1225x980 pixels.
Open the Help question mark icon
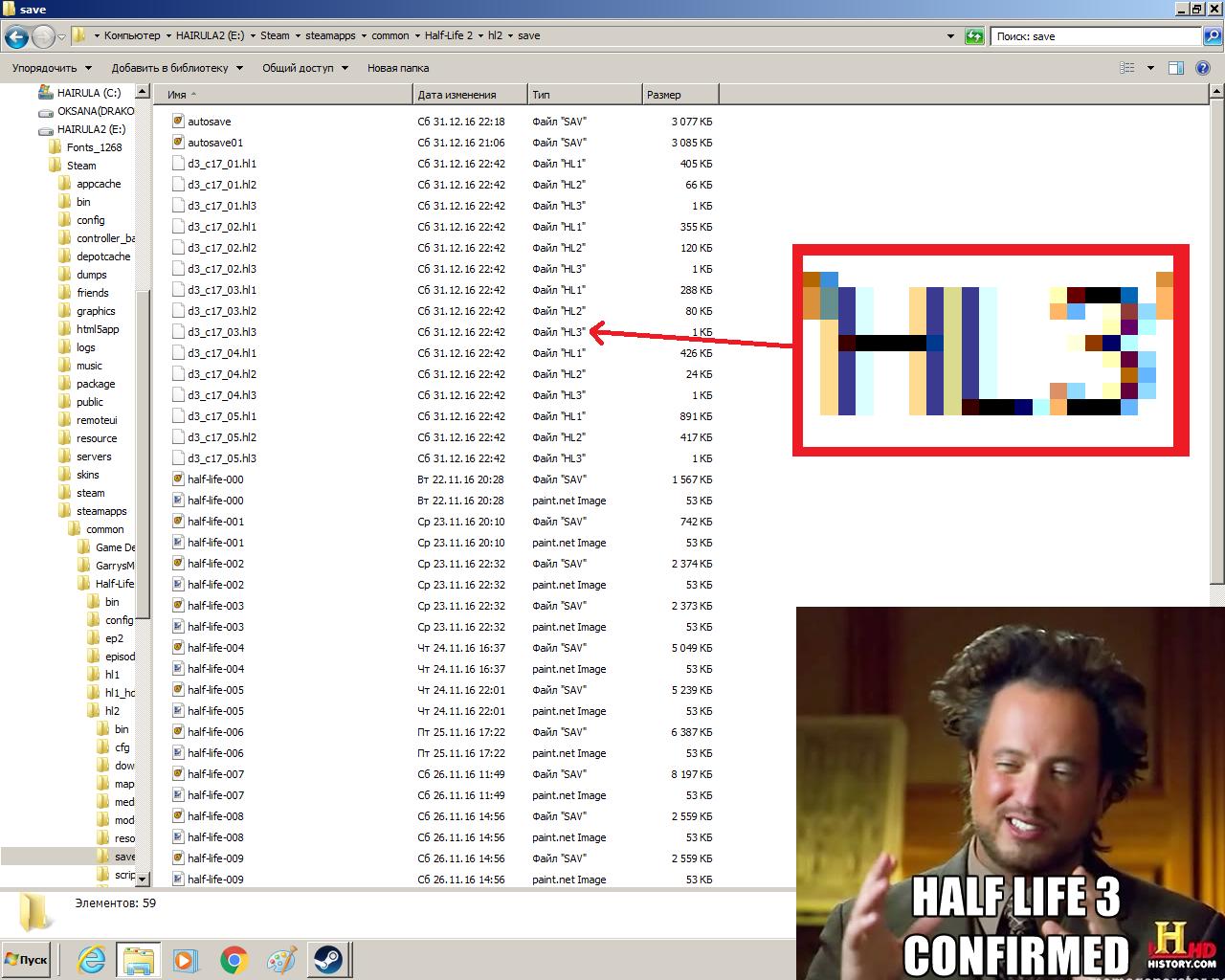click(1203, 68)
